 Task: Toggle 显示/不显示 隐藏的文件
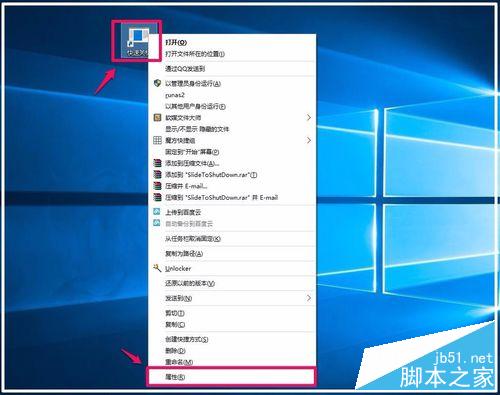(x=197, y=129)
